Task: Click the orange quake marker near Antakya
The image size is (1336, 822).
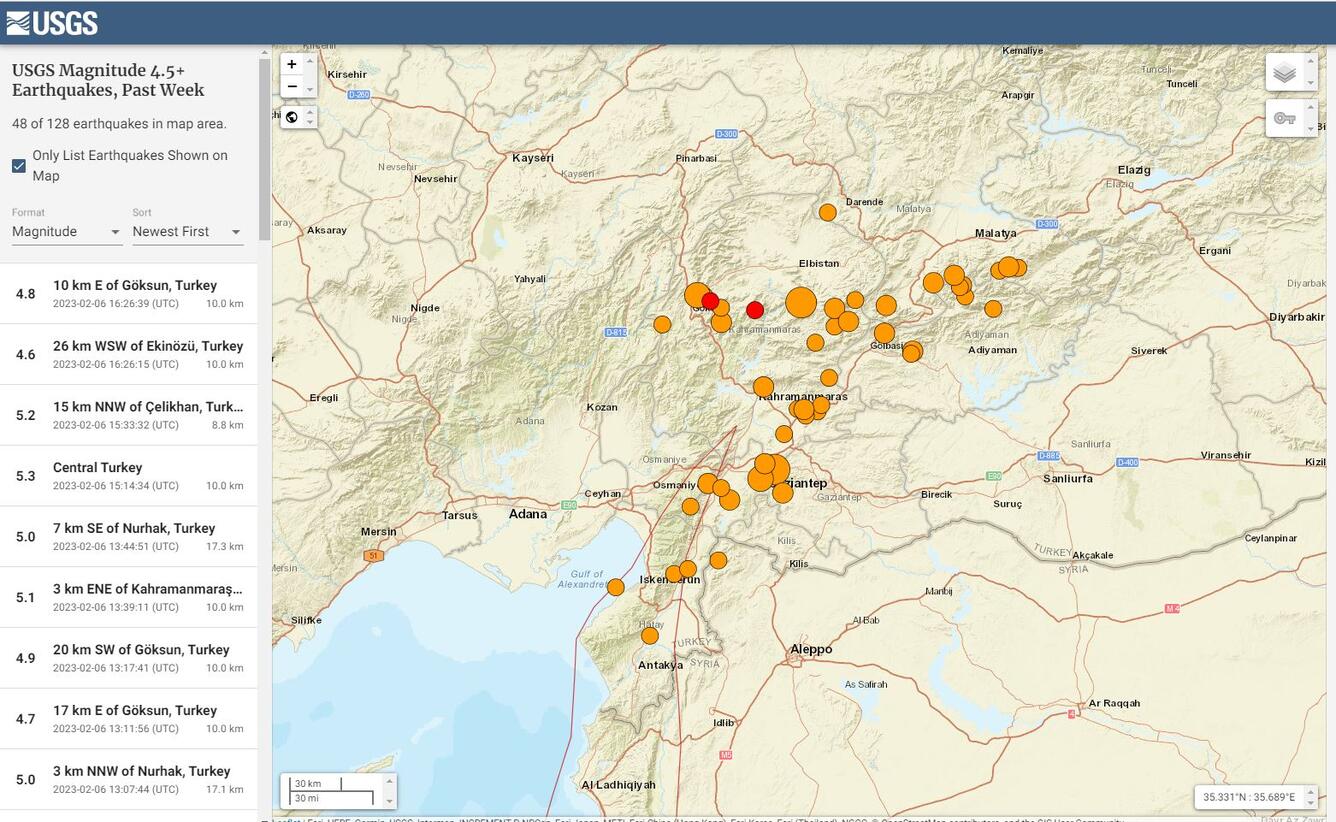Action: point(650,635)
